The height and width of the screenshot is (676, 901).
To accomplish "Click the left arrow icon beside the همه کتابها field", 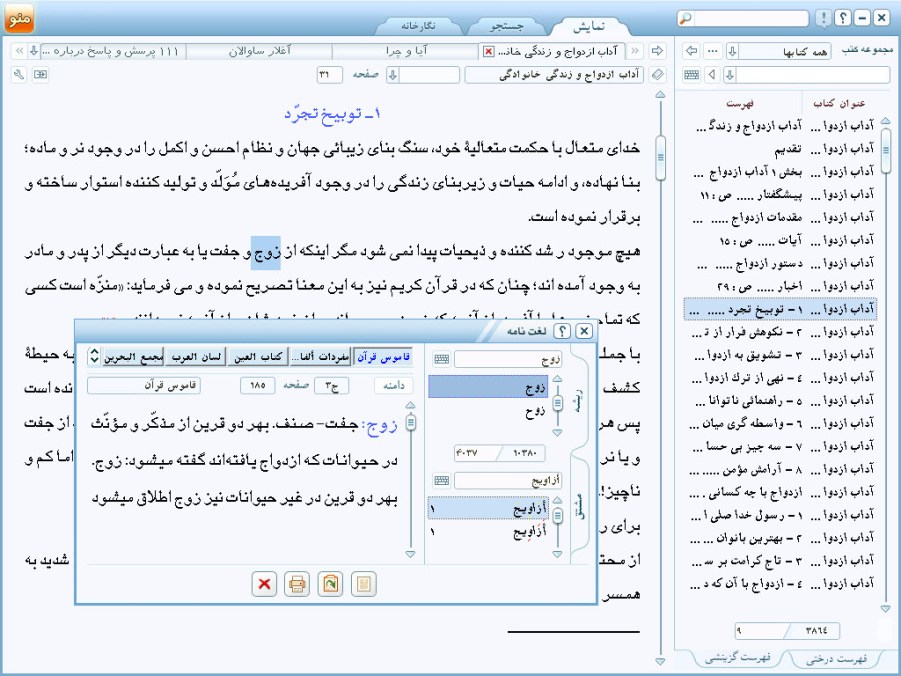I will click(x=692, y=51).
